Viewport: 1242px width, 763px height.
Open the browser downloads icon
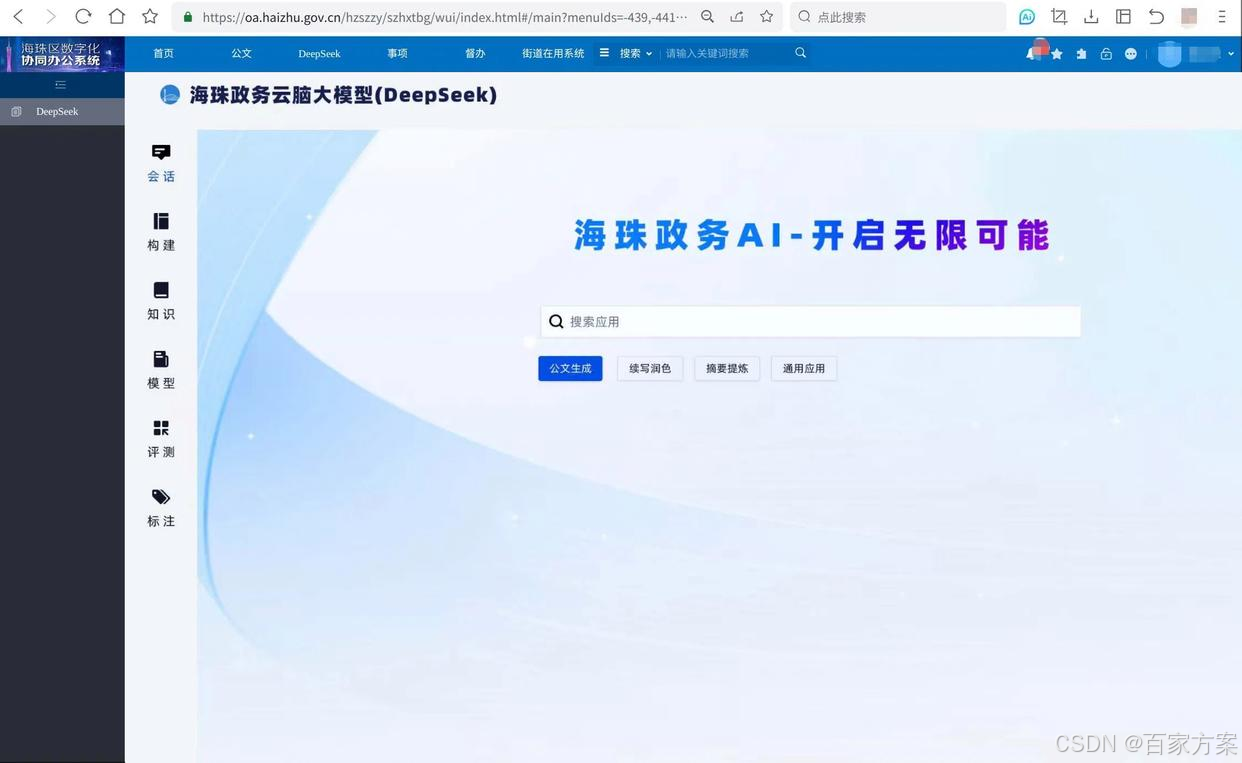(x=1091, y=16)
